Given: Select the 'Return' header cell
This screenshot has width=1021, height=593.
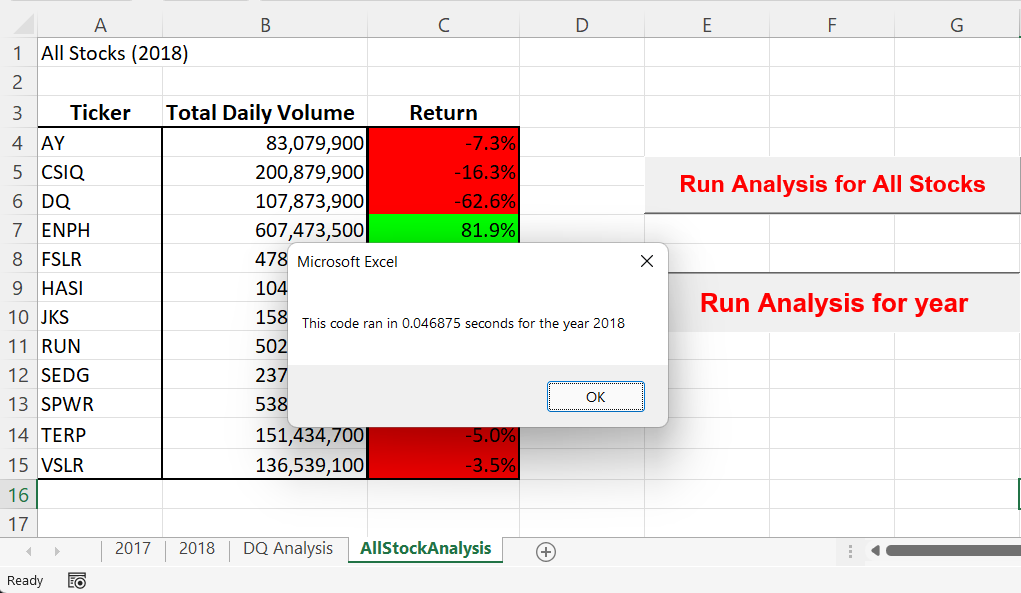Looking at the screenshot, I should click(x=443, y=113).
